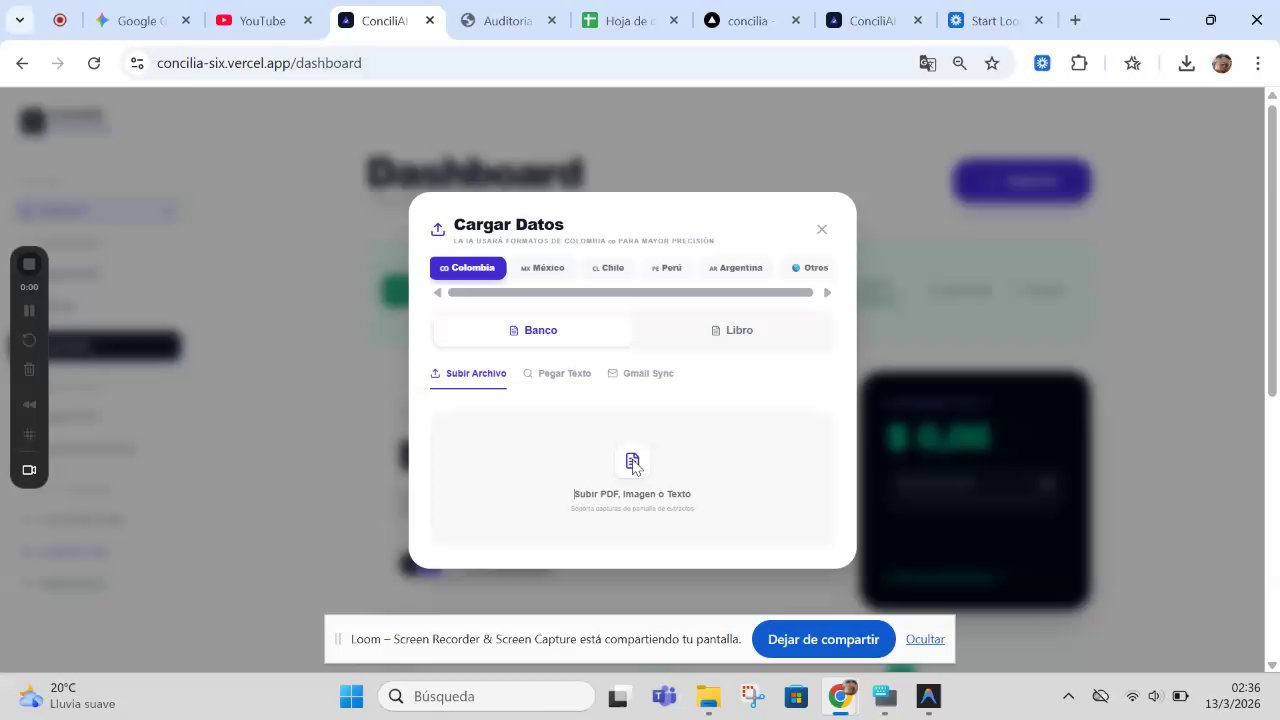Image resolution: width=1280 pixels, height=720 pixels.
Task: Open the Pegar Texto option
Action: (557, 373)
